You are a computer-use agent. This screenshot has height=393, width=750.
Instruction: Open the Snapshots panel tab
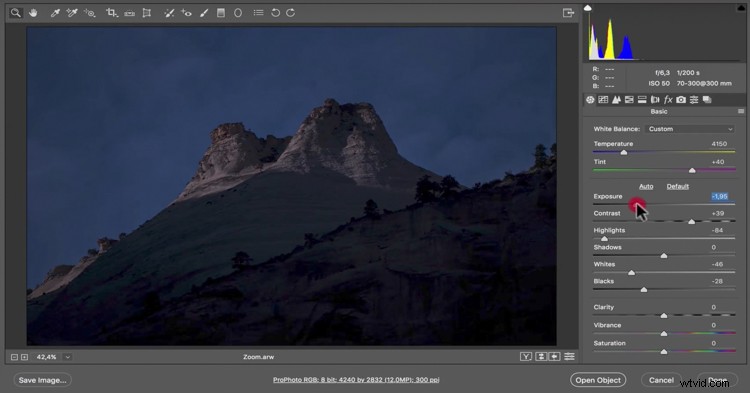point(707,99)
